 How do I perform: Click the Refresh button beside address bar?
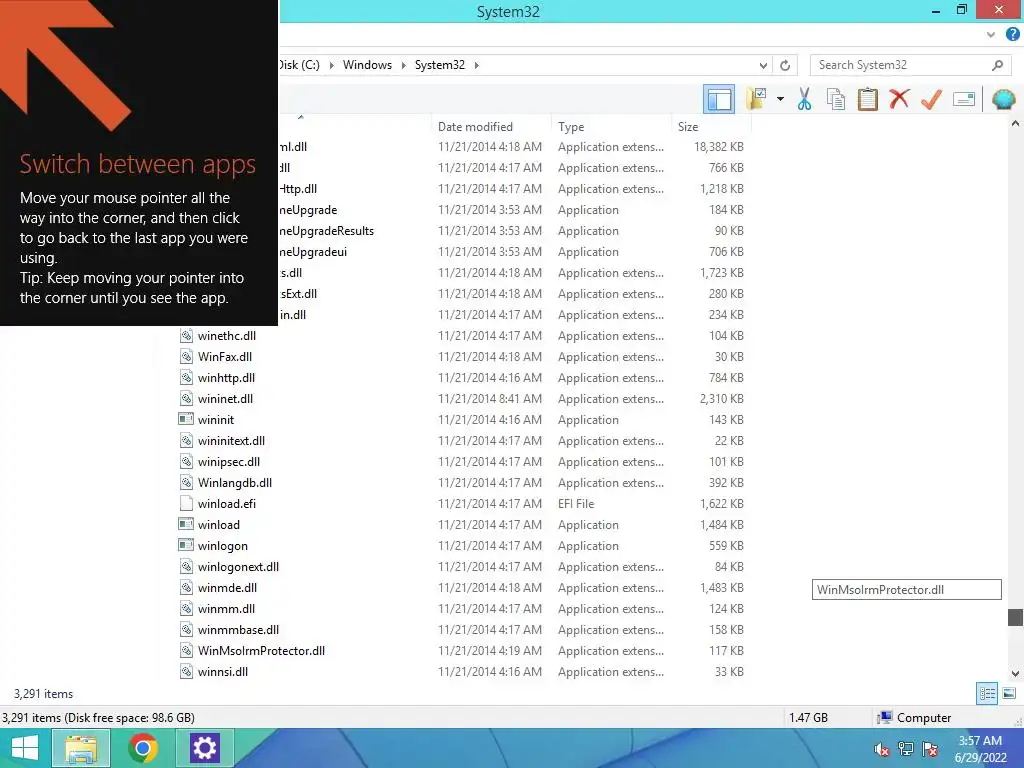point(785,65)
